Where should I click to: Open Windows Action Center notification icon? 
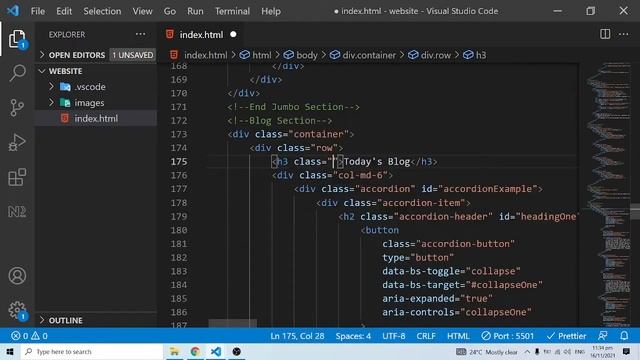[627, 351]
